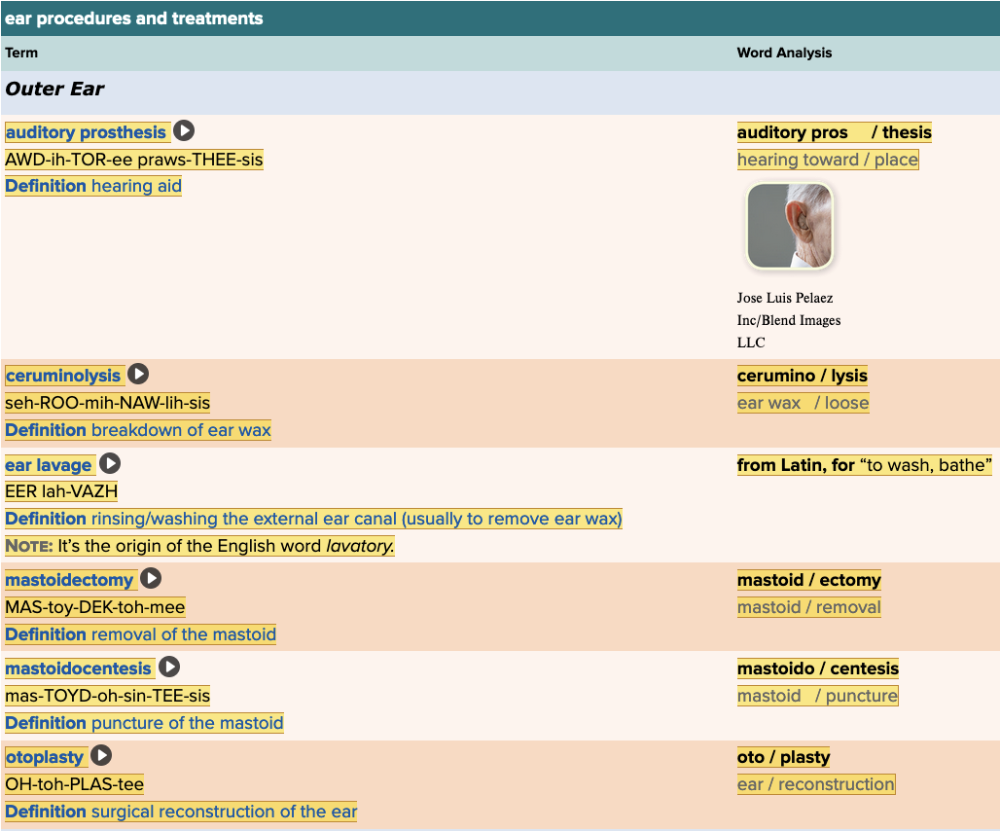Open the ear lavage term
Image resolution: width=1000 pixels, height=831 pixels.
(49, 465)
